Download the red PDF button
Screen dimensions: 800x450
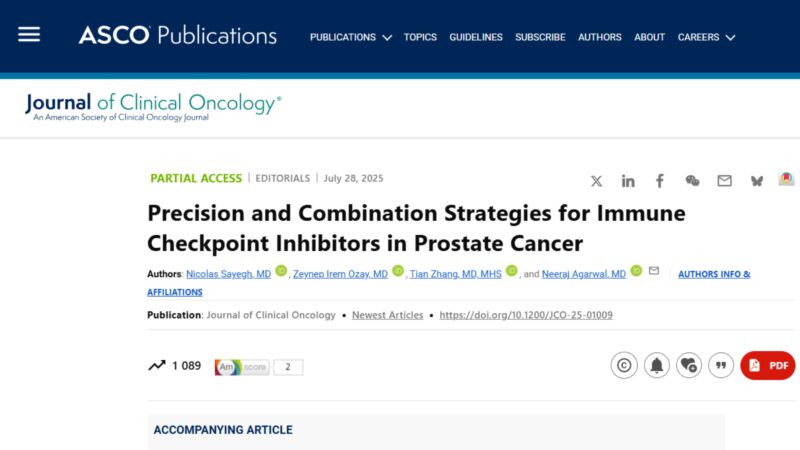click(x=768, y=365)
